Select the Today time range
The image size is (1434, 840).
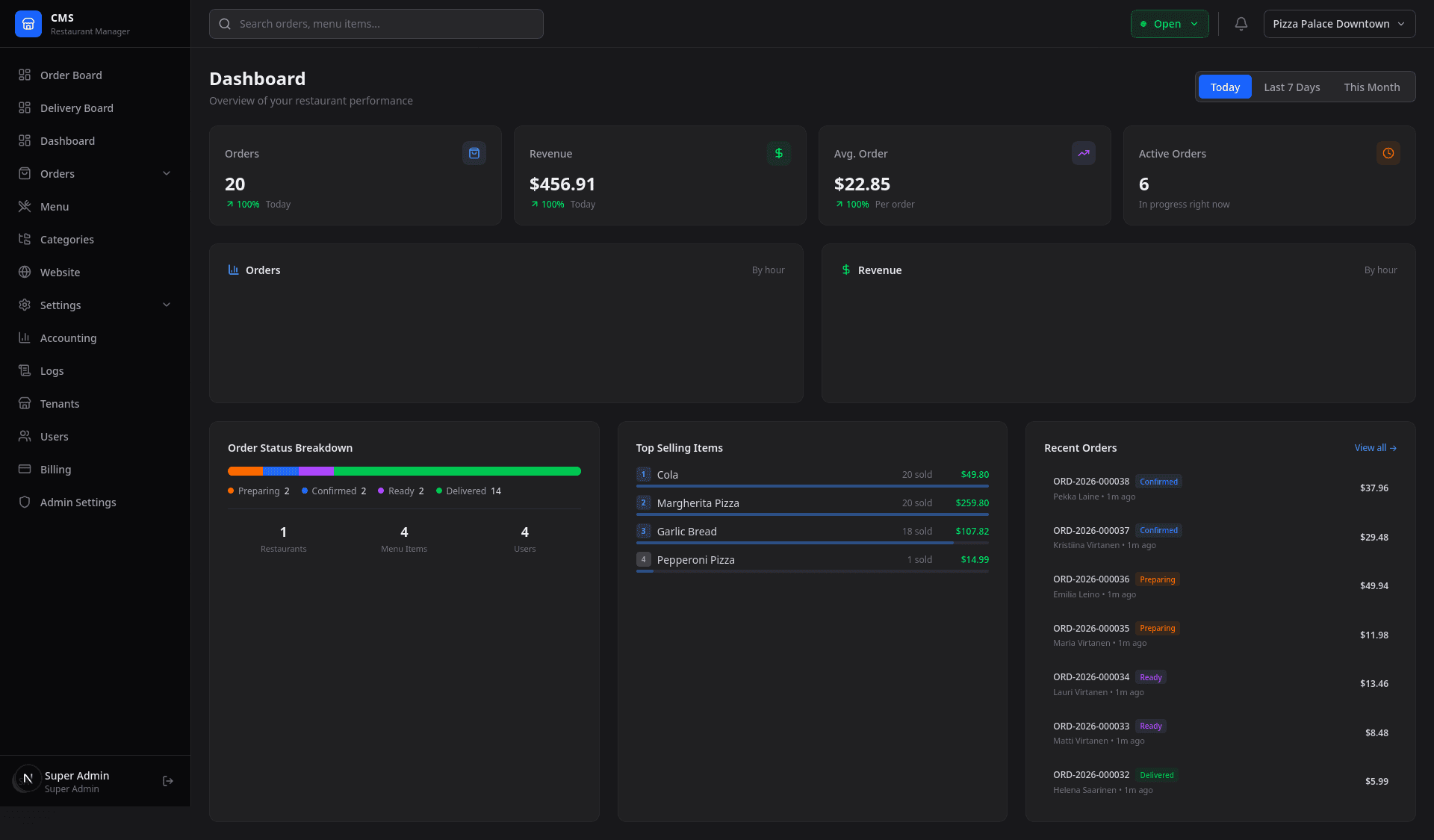coord(1225,87)
